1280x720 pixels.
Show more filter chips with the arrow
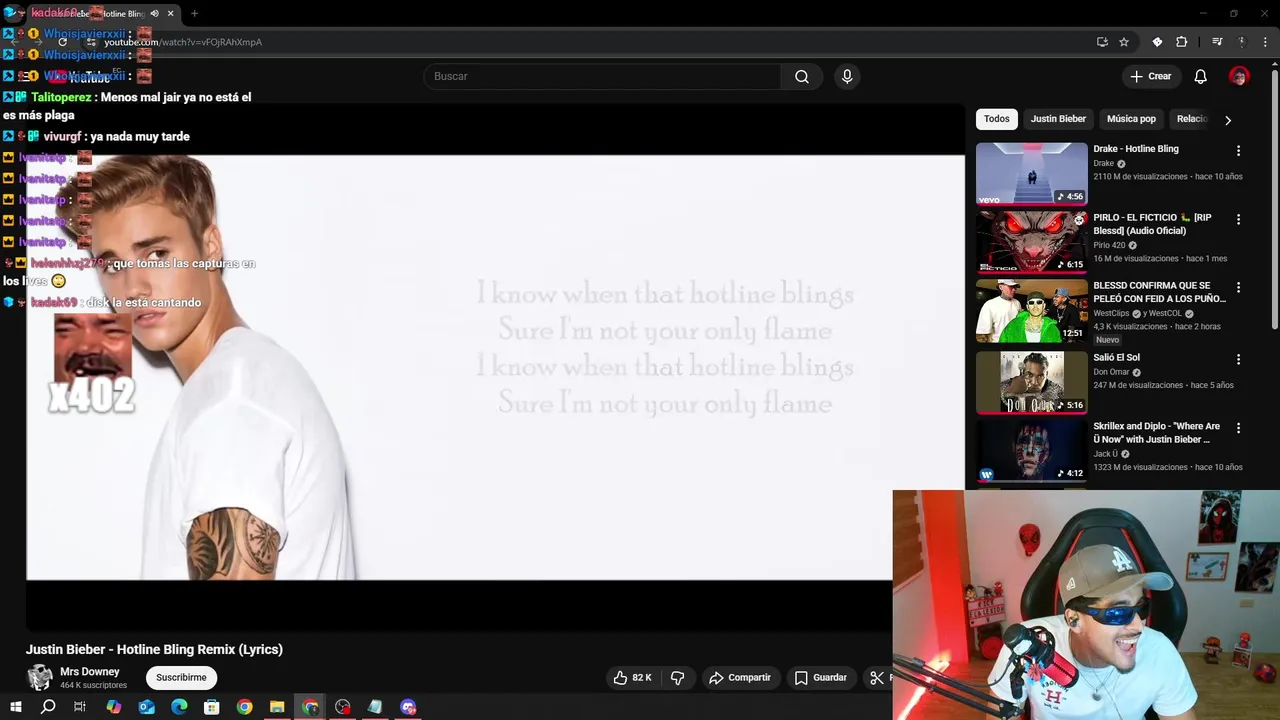tap(1228, 120)
